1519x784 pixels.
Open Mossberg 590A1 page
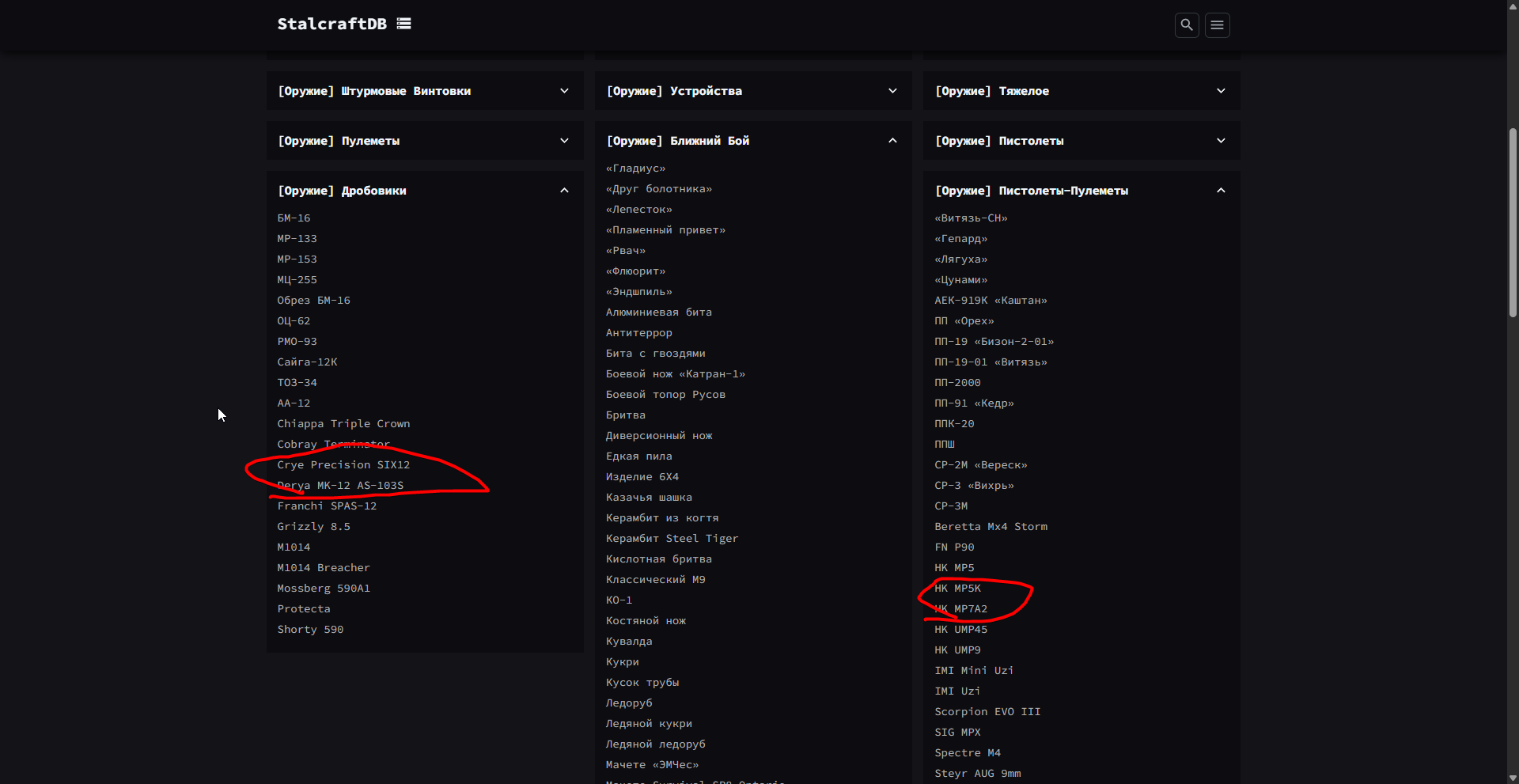tap(324, 588)
